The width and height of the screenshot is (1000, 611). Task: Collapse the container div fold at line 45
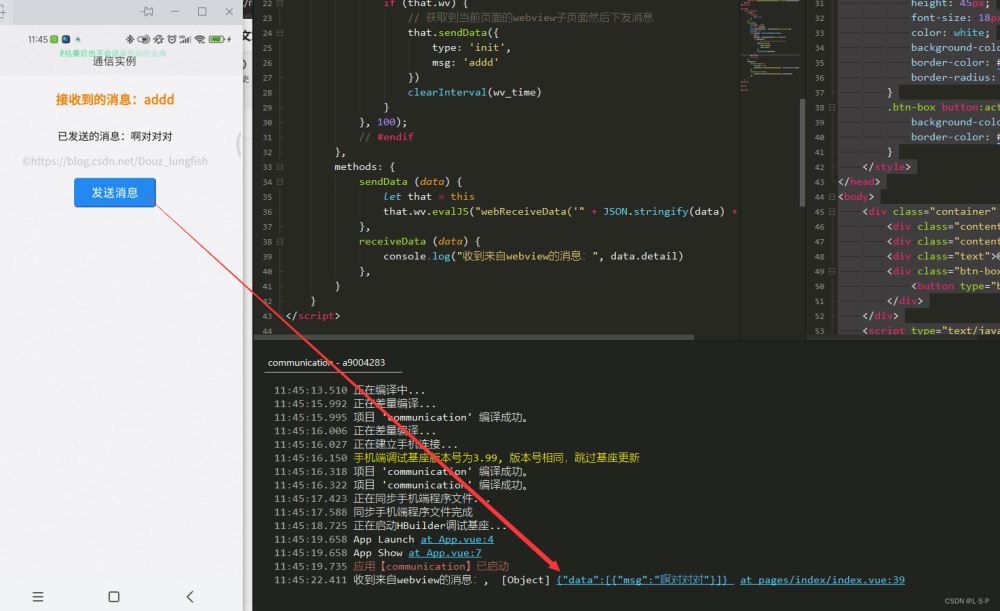(x=832, y=212)
